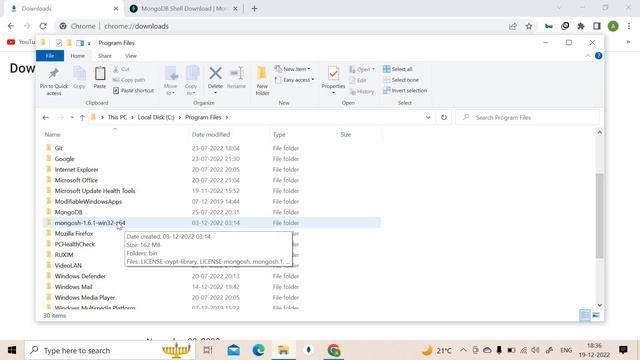640x360 pixels.
Task: Switch to the View ribbon tab
Action: point(131,56)
